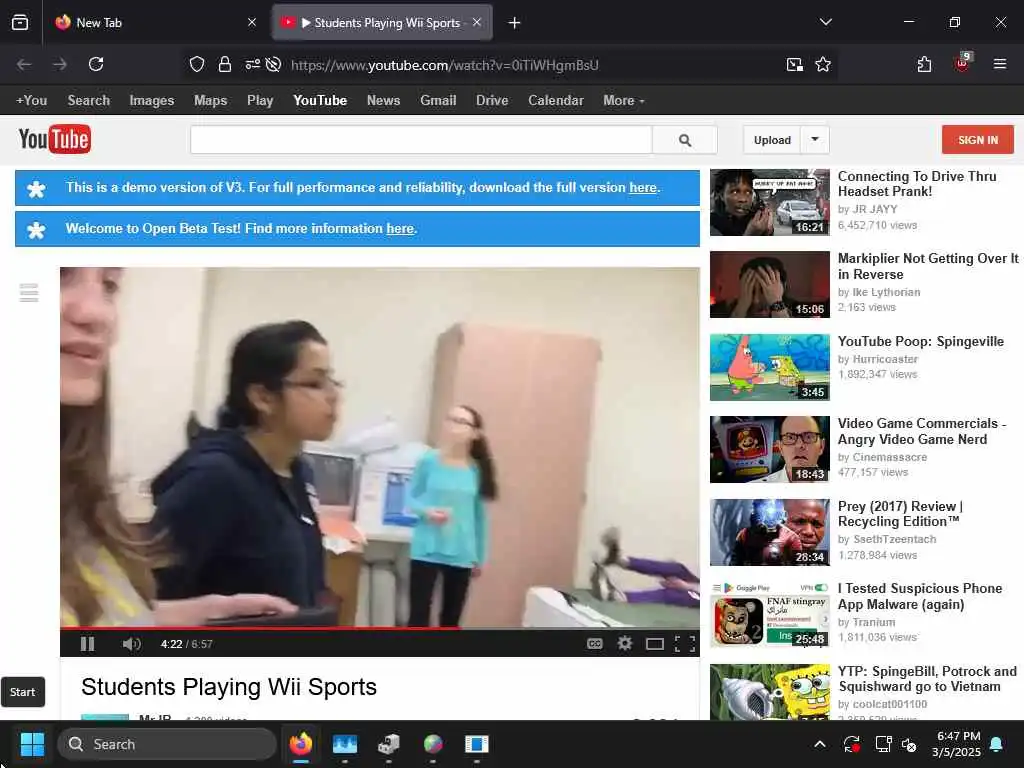This screenshot has height=768, width=1024.
Task: Expand the list-all-tabs chevron
Action: click(x=825, y=22)
